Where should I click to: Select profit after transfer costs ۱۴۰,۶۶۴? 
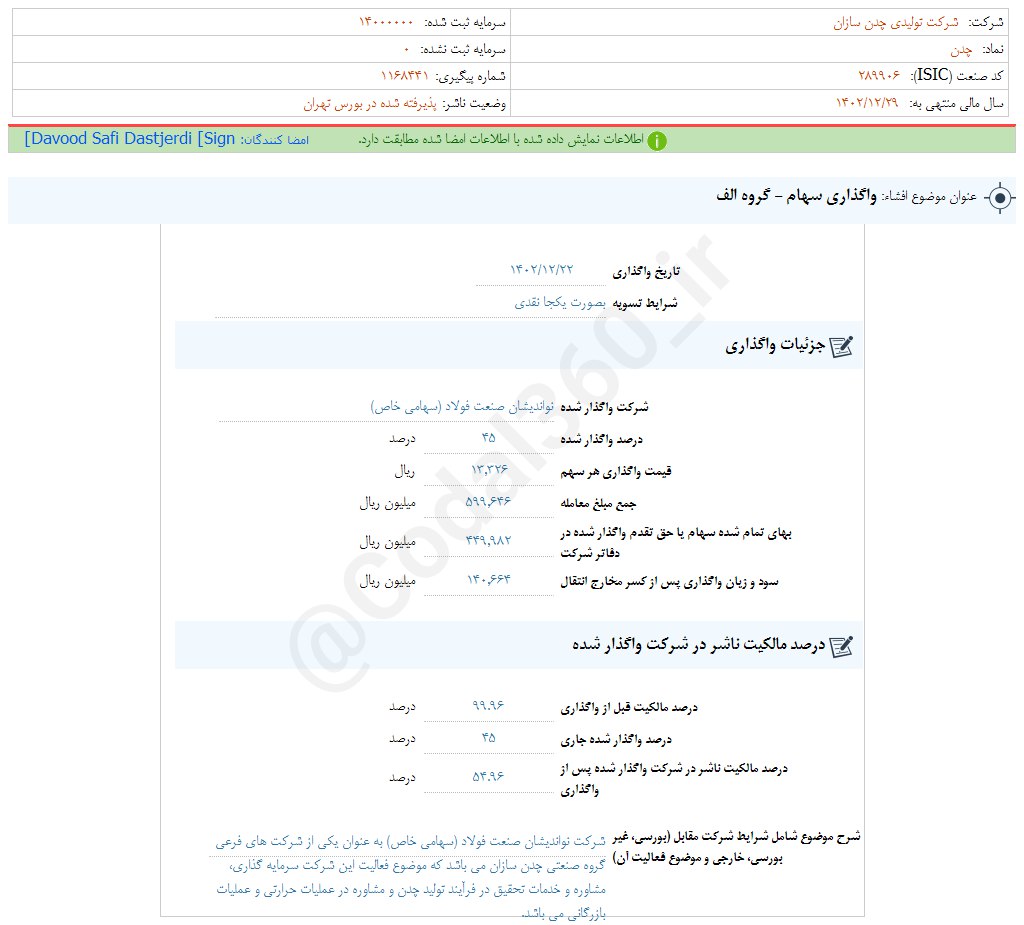click(488, 579)
